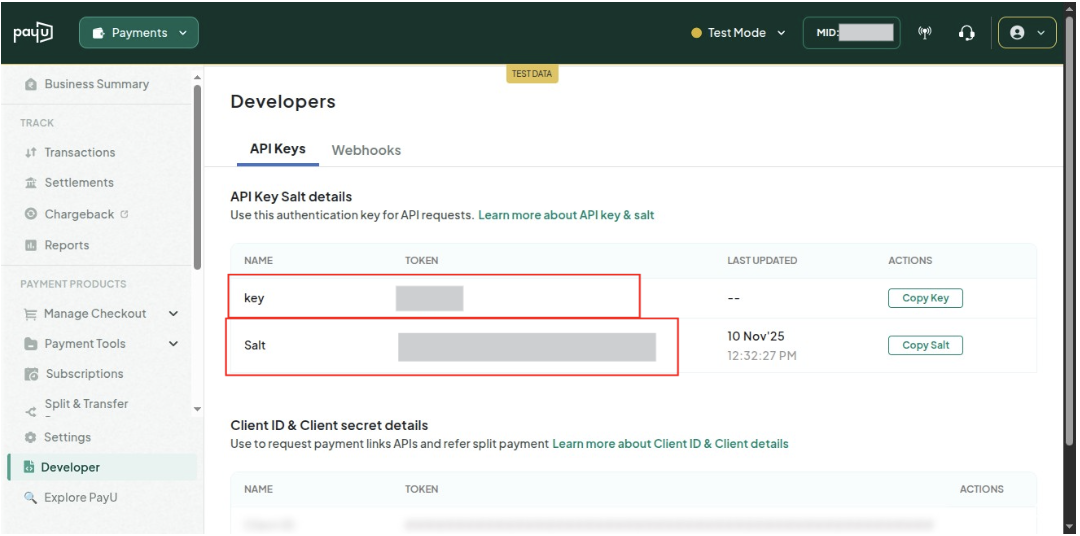The height and width of the screenshot is (536, 1080).
Task: Click the main page scrollbar
Action: tap(1070, 231)
